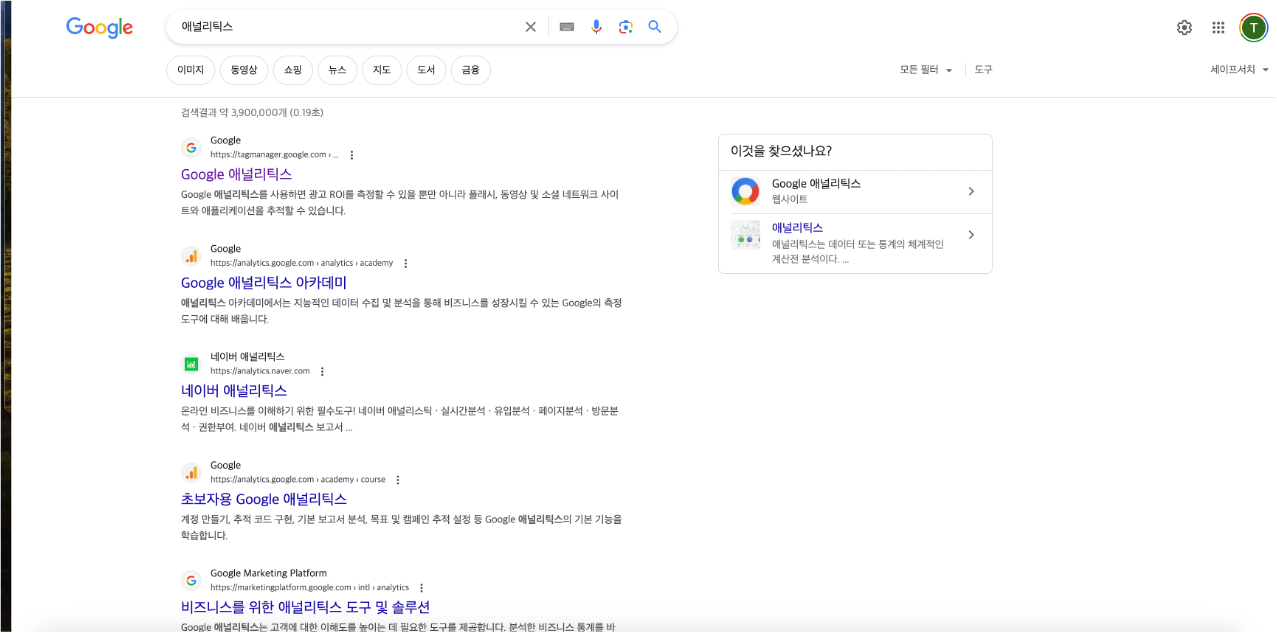Start voice search with the microphone icon
The width and height of the screenshot is (1277, 633).
[597, 27]
